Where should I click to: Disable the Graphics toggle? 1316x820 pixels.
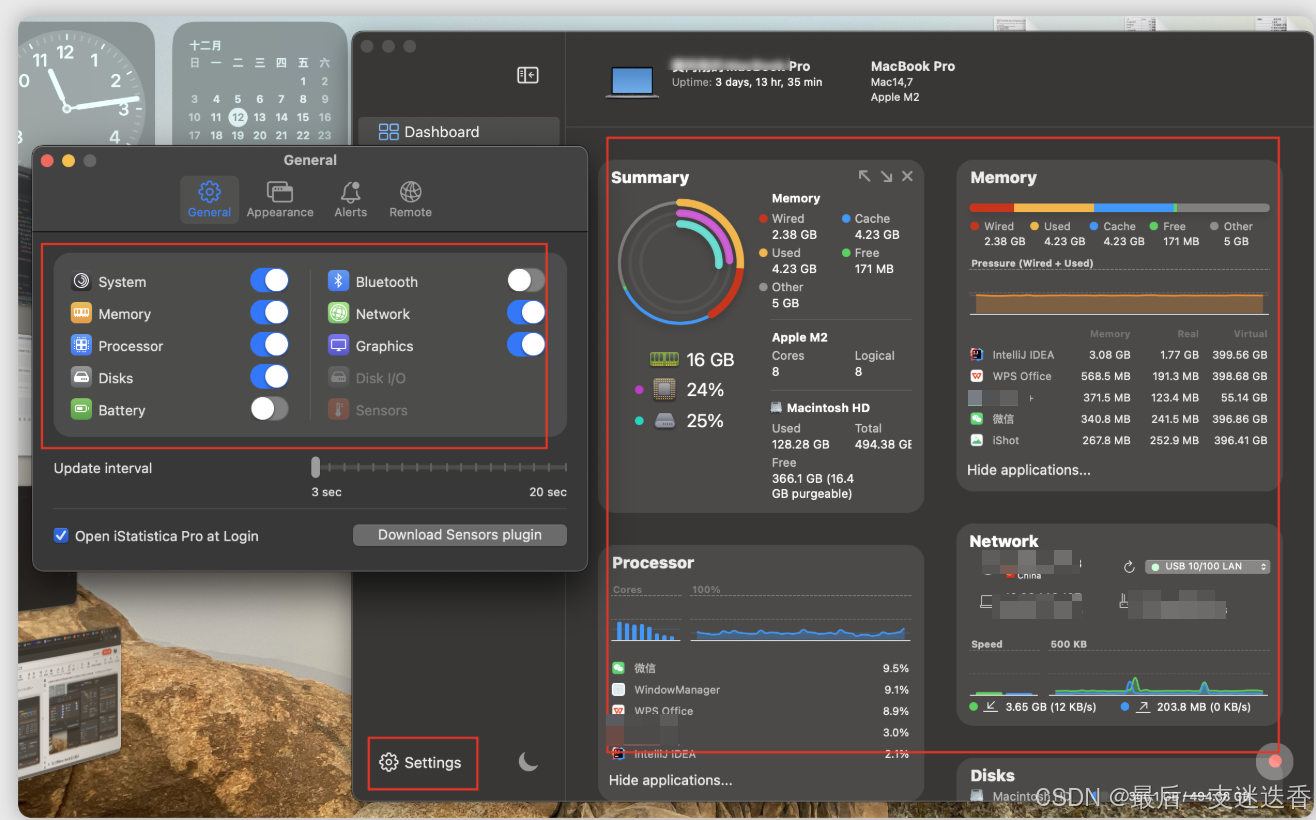(526, 345)
